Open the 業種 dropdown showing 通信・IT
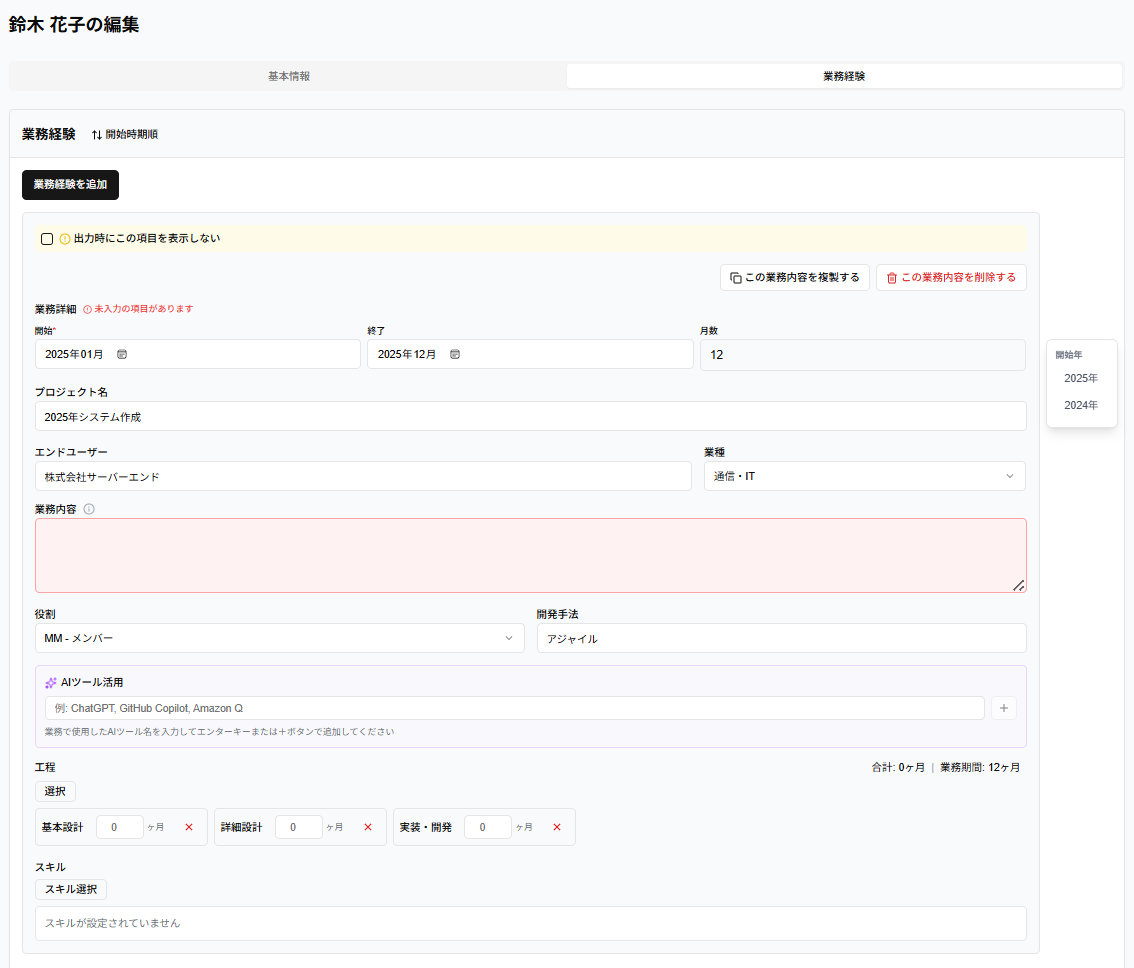This screenshot has width=1134, height=968. pyautogui.click(x=864, y=476)
